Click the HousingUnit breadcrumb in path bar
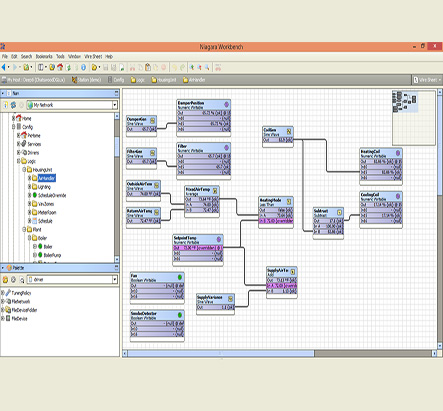Image resolution: width=443 pixels, height=411 pixels. point(164,80)
